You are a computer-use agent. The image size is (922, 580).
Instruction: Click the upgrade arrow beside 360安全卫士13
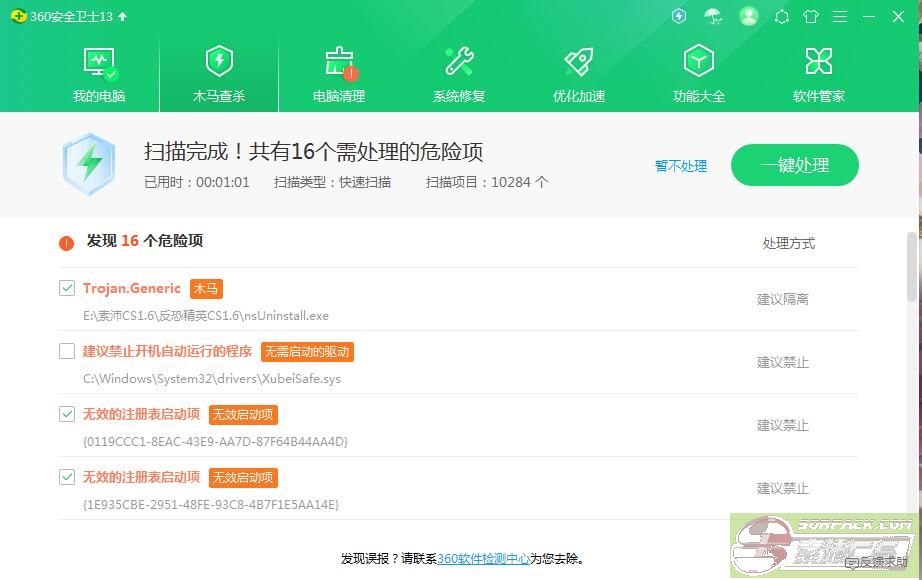[x=122, y=16]
